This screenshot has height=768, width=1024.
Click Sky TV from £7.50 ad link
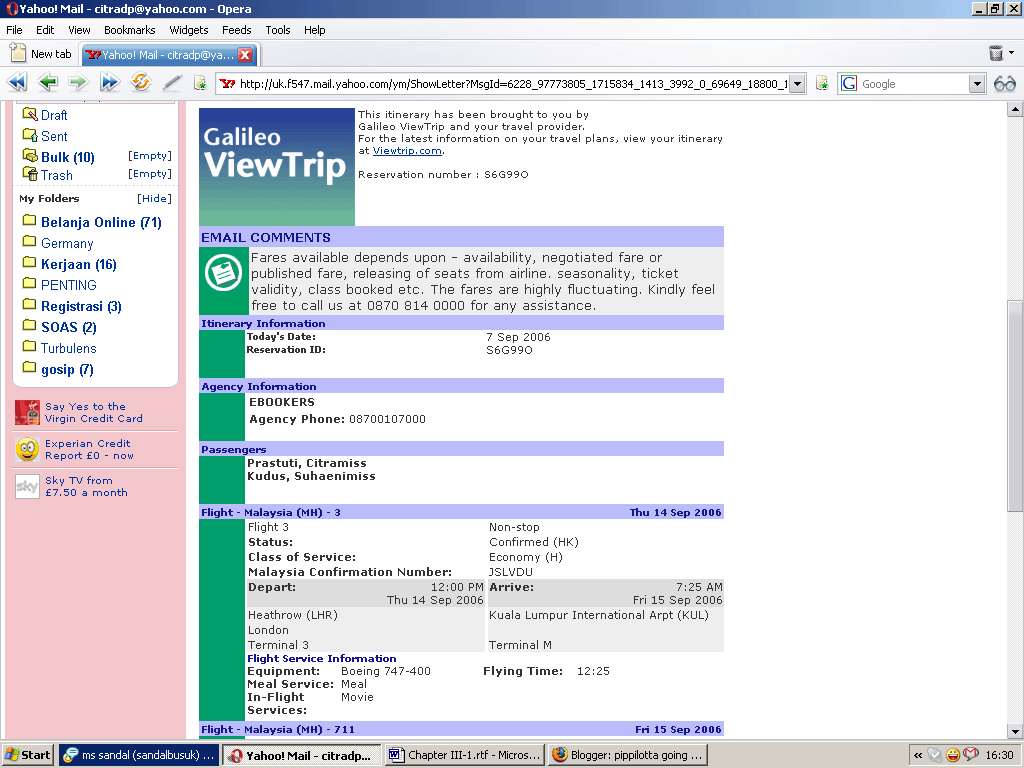tap(86, 487)
